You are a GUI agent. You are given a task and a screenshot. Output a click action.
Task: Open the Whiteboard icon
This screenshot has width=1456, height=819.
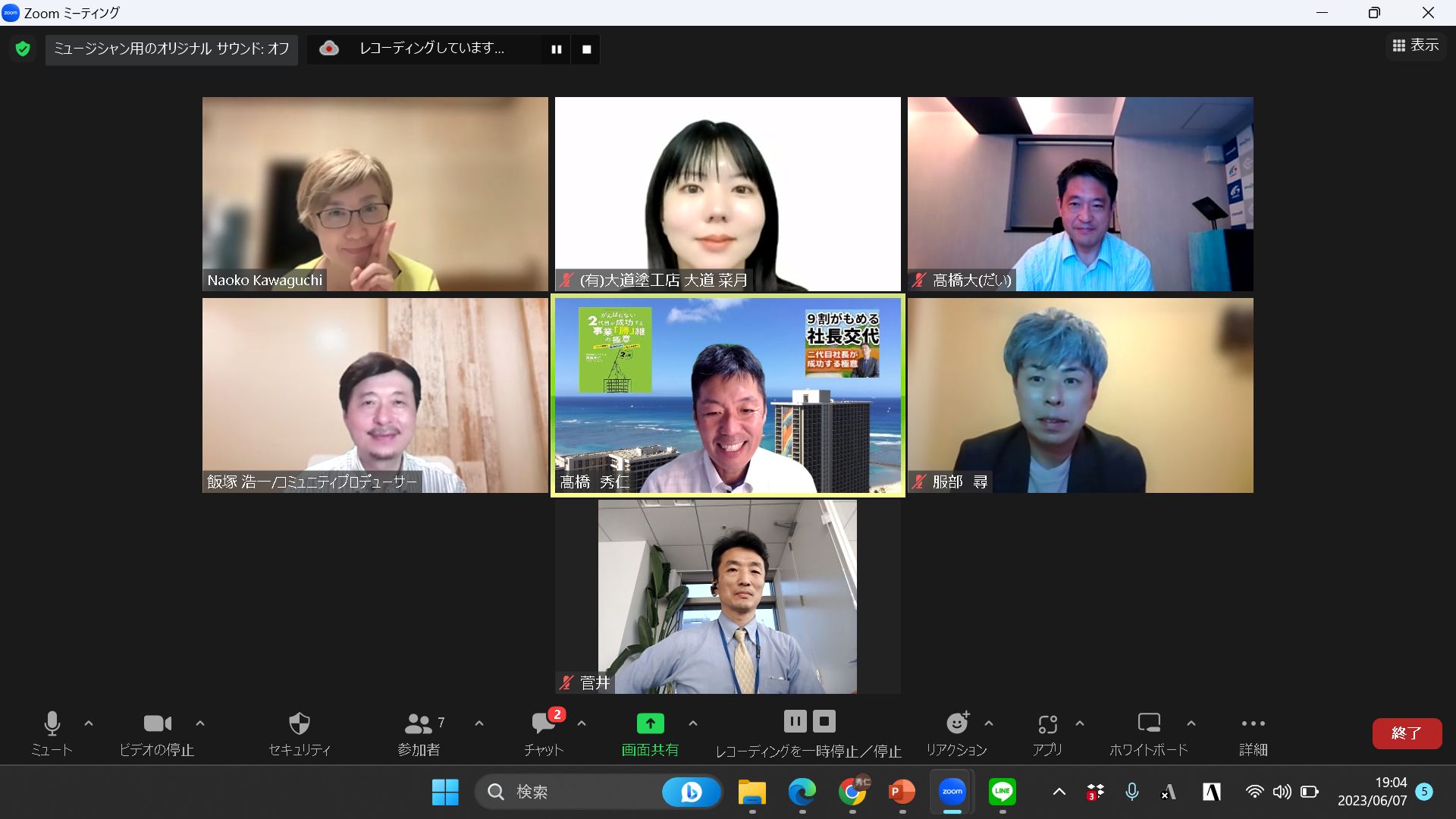tap(1148, 723)
